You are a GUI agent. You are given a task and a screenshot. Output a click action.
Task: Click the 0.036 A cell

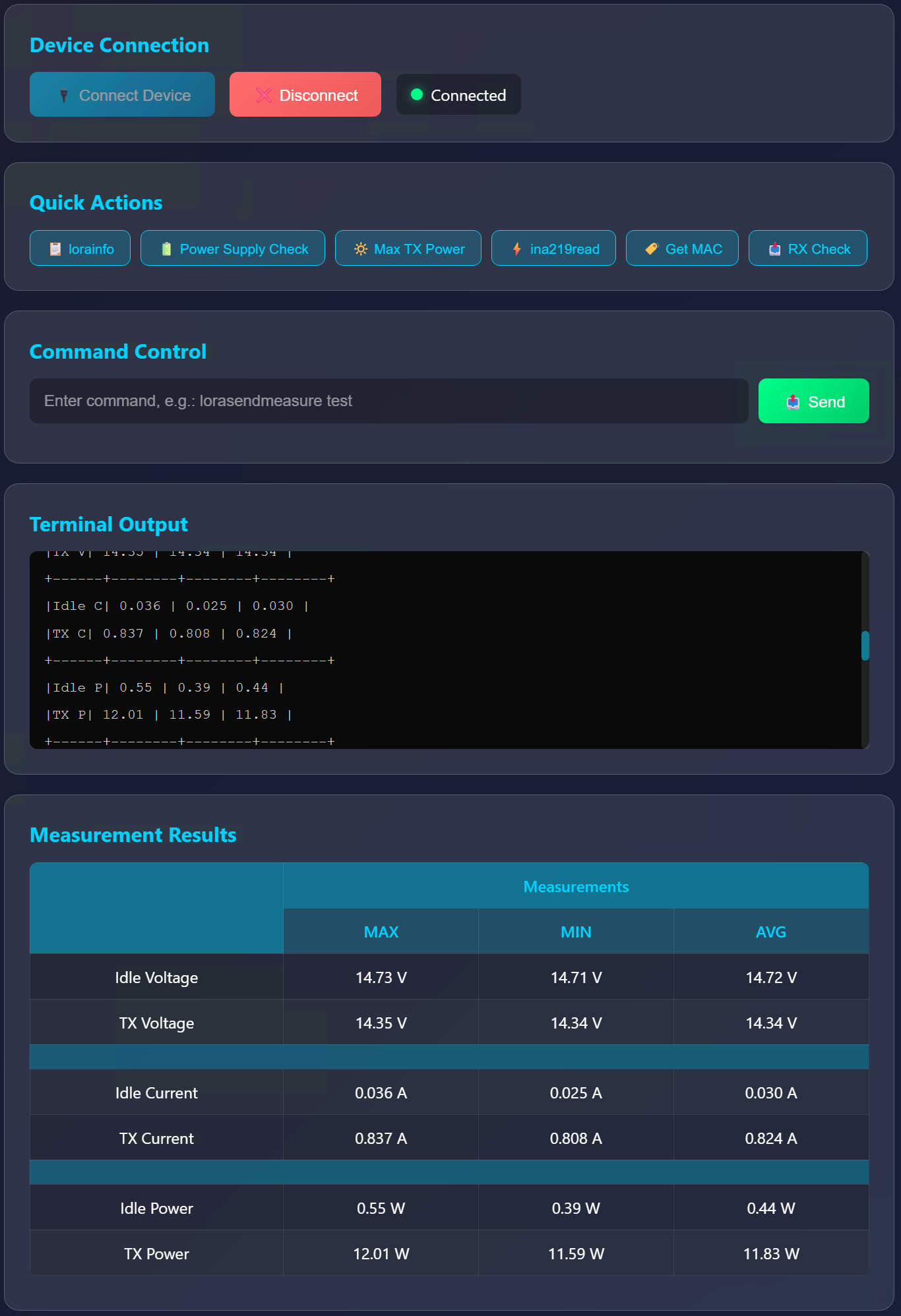coord(381,1092)
